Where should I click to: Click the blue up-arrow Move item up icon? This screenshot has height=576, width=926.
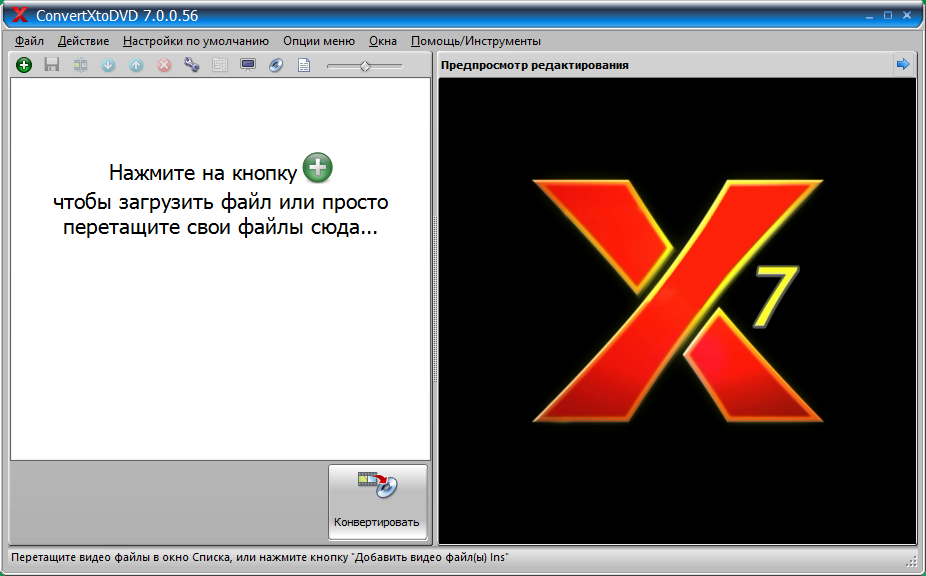pos(136,64)
